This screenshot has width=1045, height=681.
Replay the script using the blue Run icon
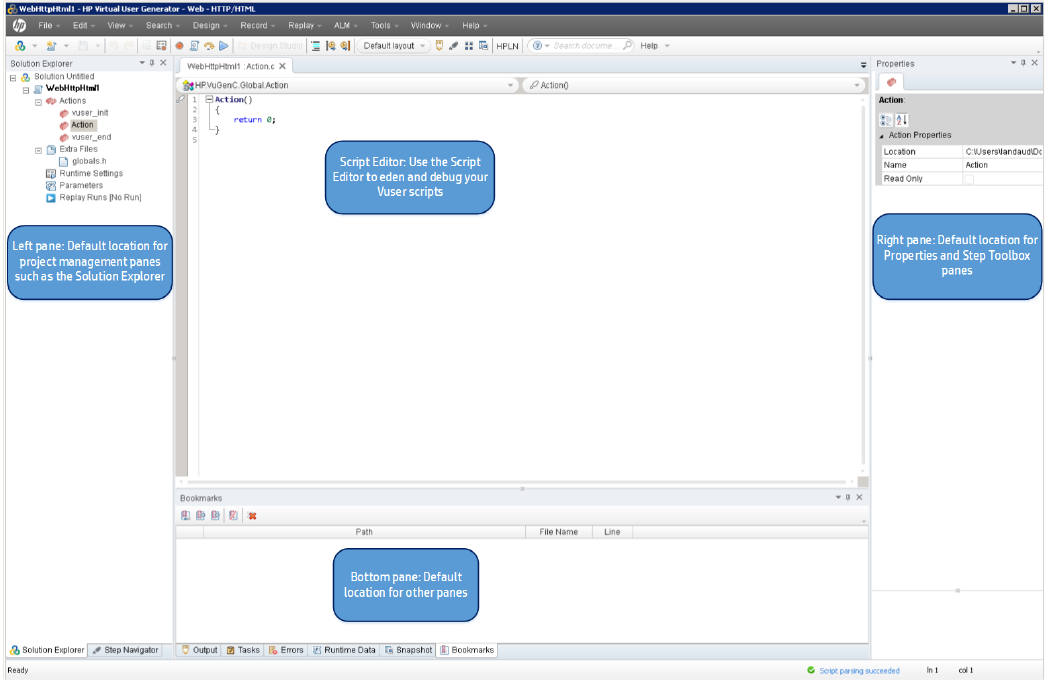(x=223, y=45)
